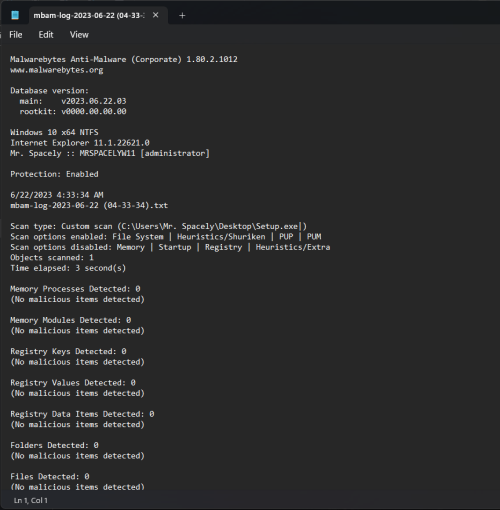Click the Ln 1, Col 1 status indicator
The width and height of the screenshot is (500, 510).
tap(31, 500)
